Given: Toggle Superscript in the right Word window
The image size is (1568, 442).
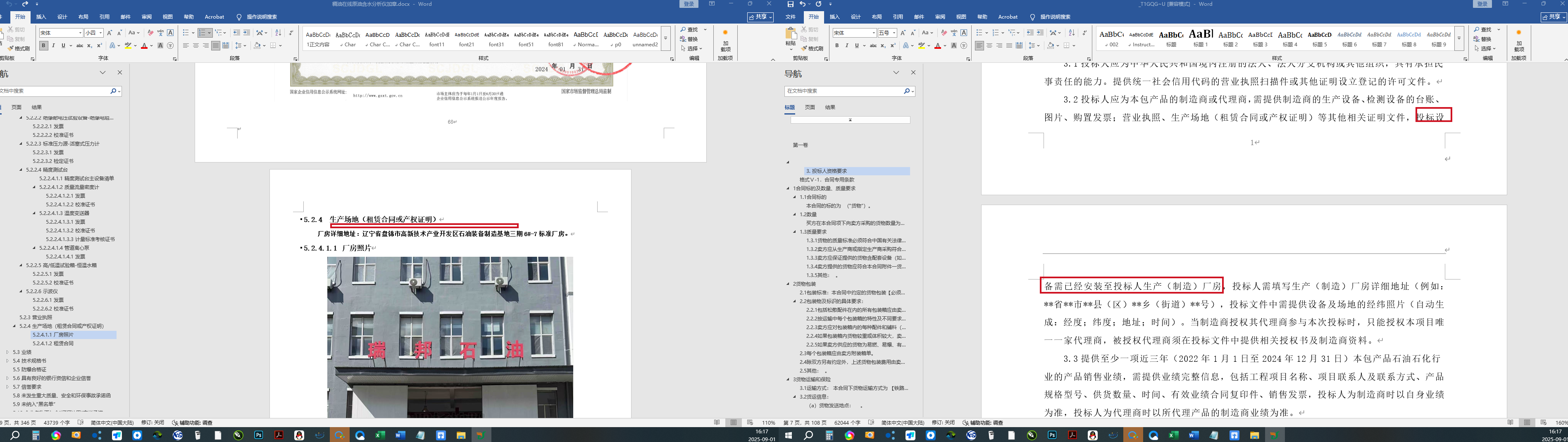Looking at the screenshot, I should pos(893,45).
